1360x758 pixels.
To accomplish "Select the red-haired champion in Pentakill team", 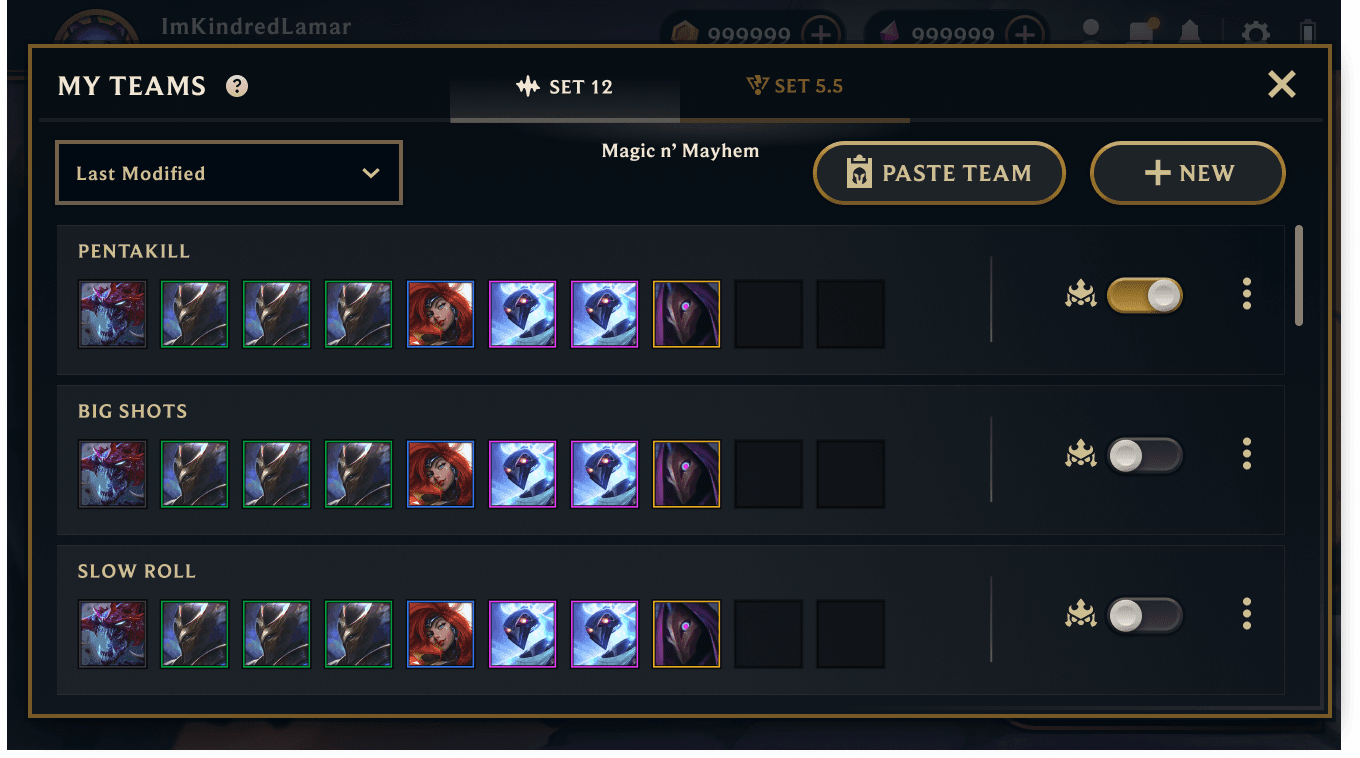I will pyautogui.click(x=440, y=314).
